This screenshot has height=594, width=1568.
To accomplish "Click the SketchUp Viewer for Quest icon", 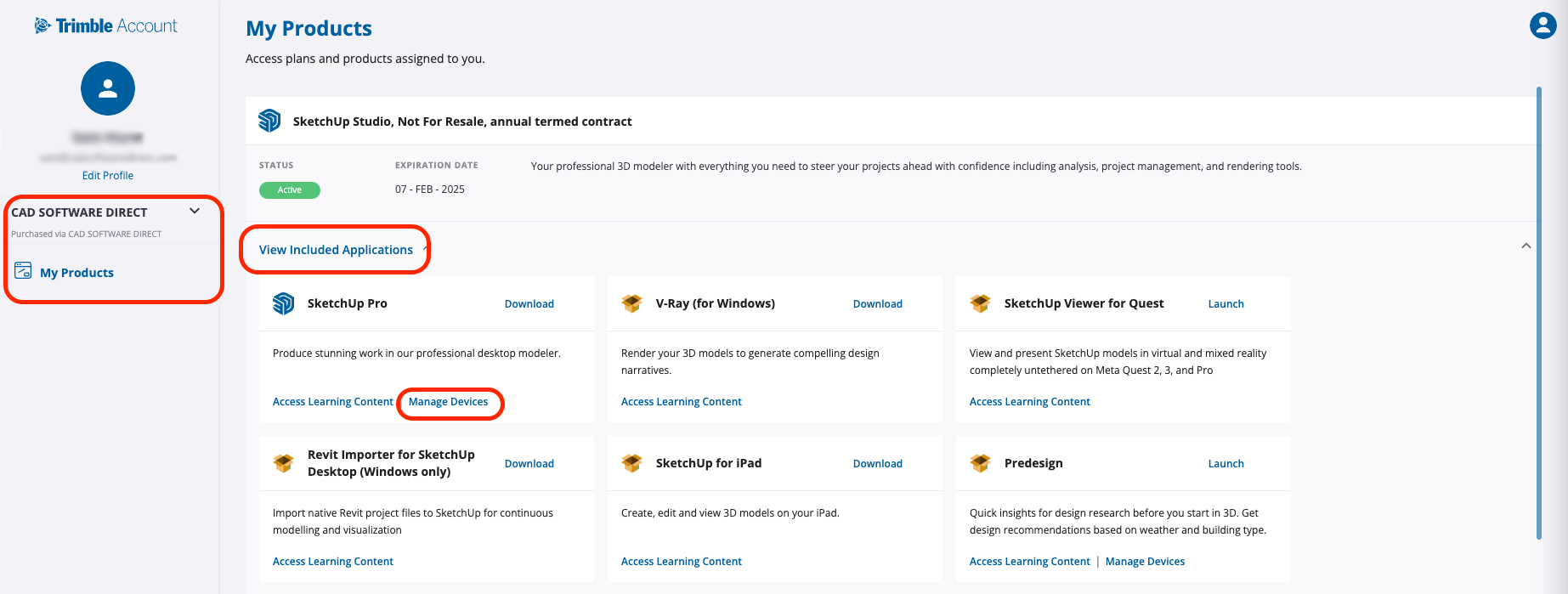I will point(980,303).
